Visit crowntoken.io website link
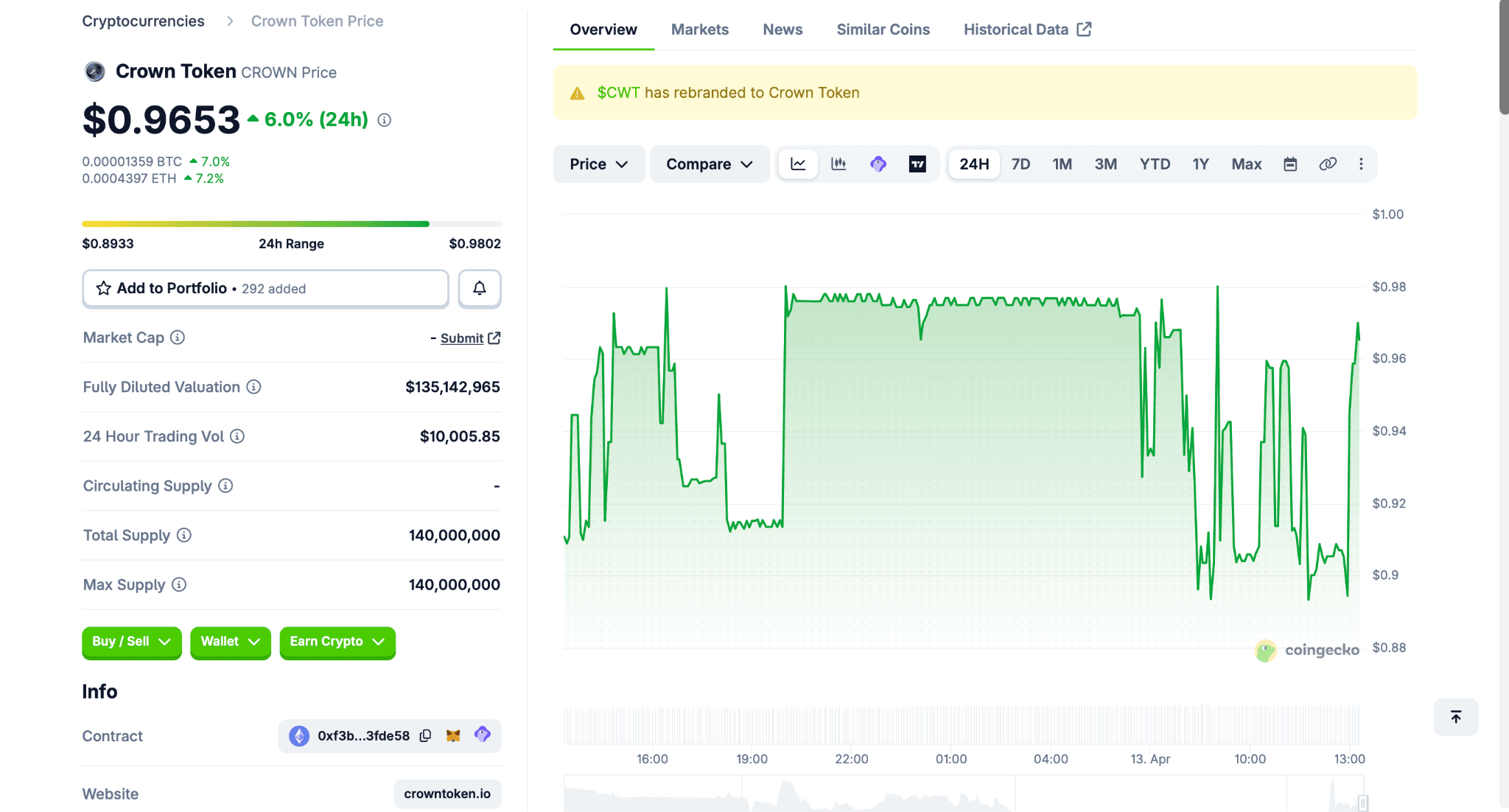This screenshot has width=1509, height=812. click(447, 794)
